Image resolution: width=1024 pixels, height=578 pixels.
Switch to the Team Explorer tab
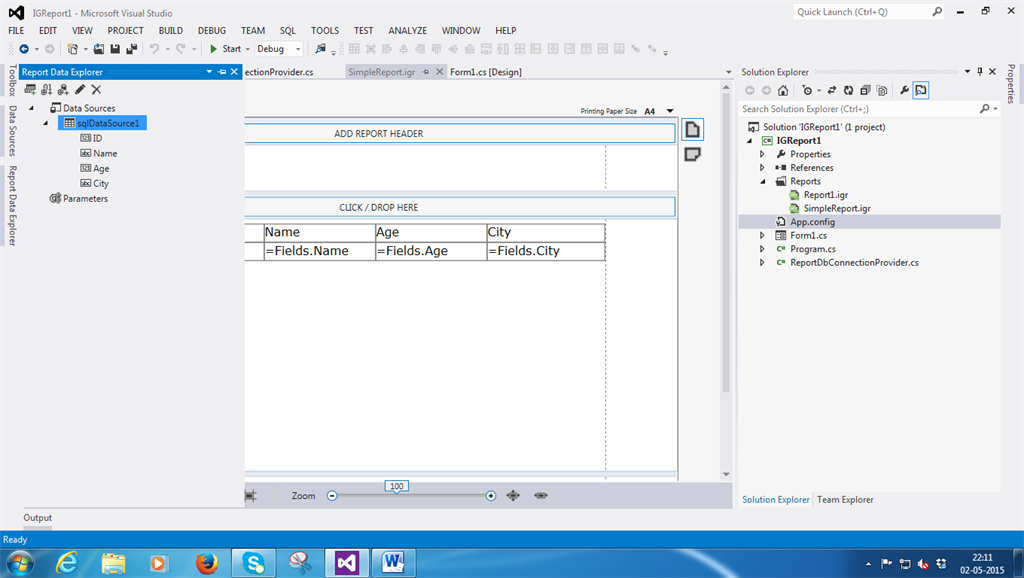click(x=845, y=499)
